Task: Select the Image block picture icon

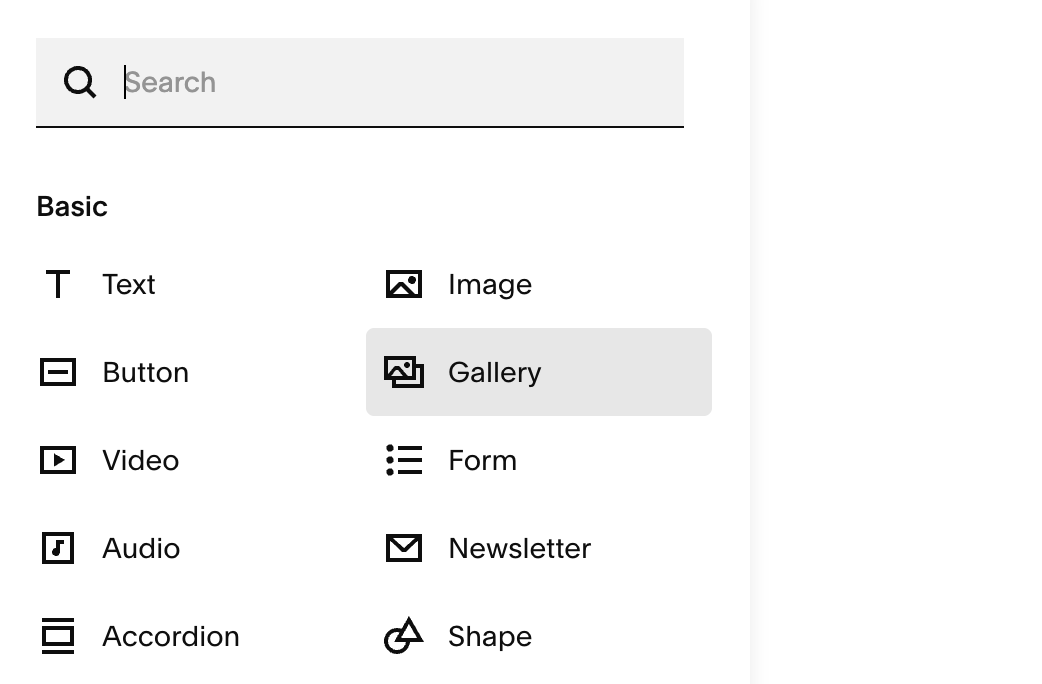Action: [404, 285]
